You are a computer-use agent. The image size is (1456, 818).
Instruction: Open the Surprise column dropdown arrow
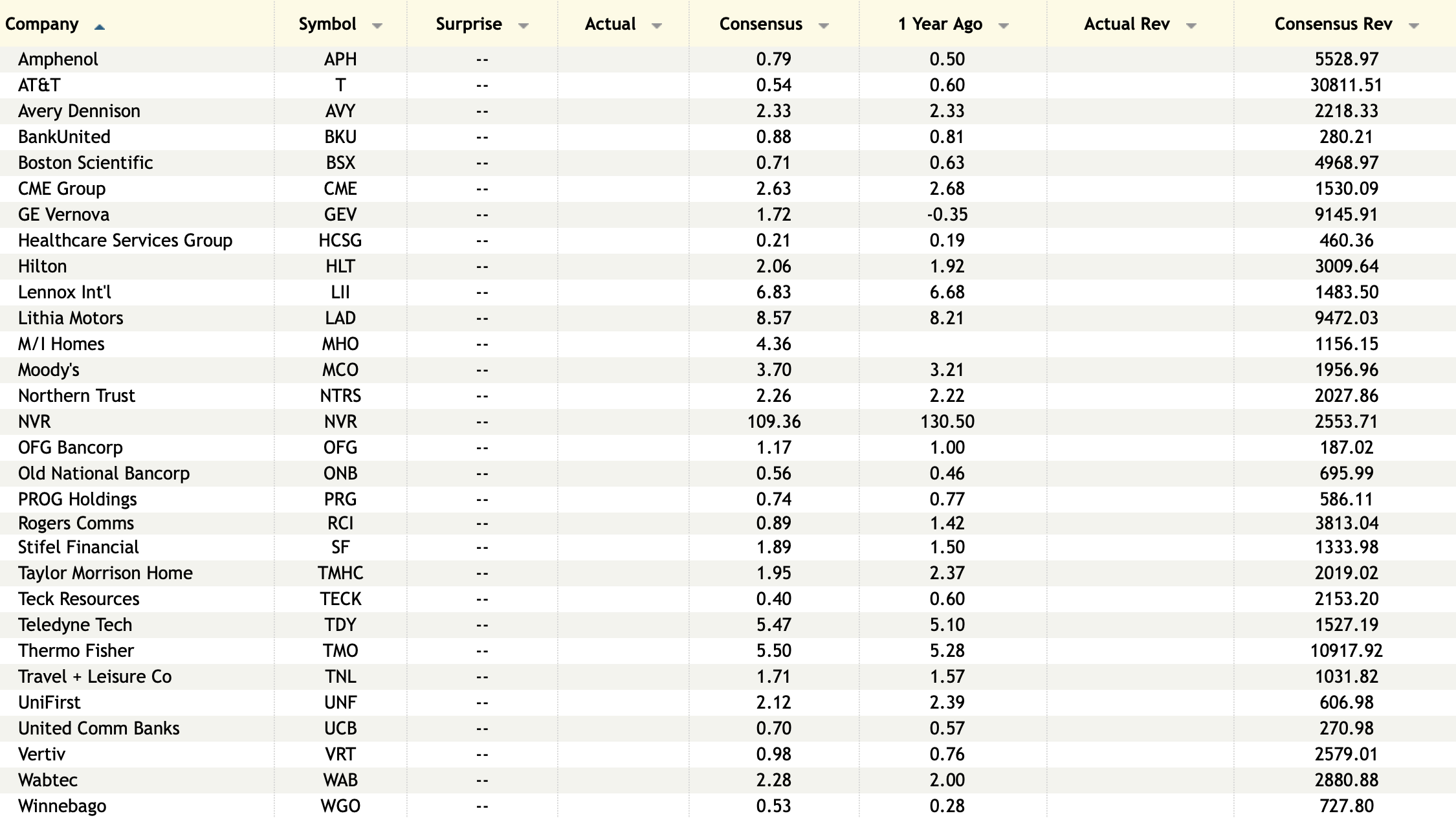524,26
